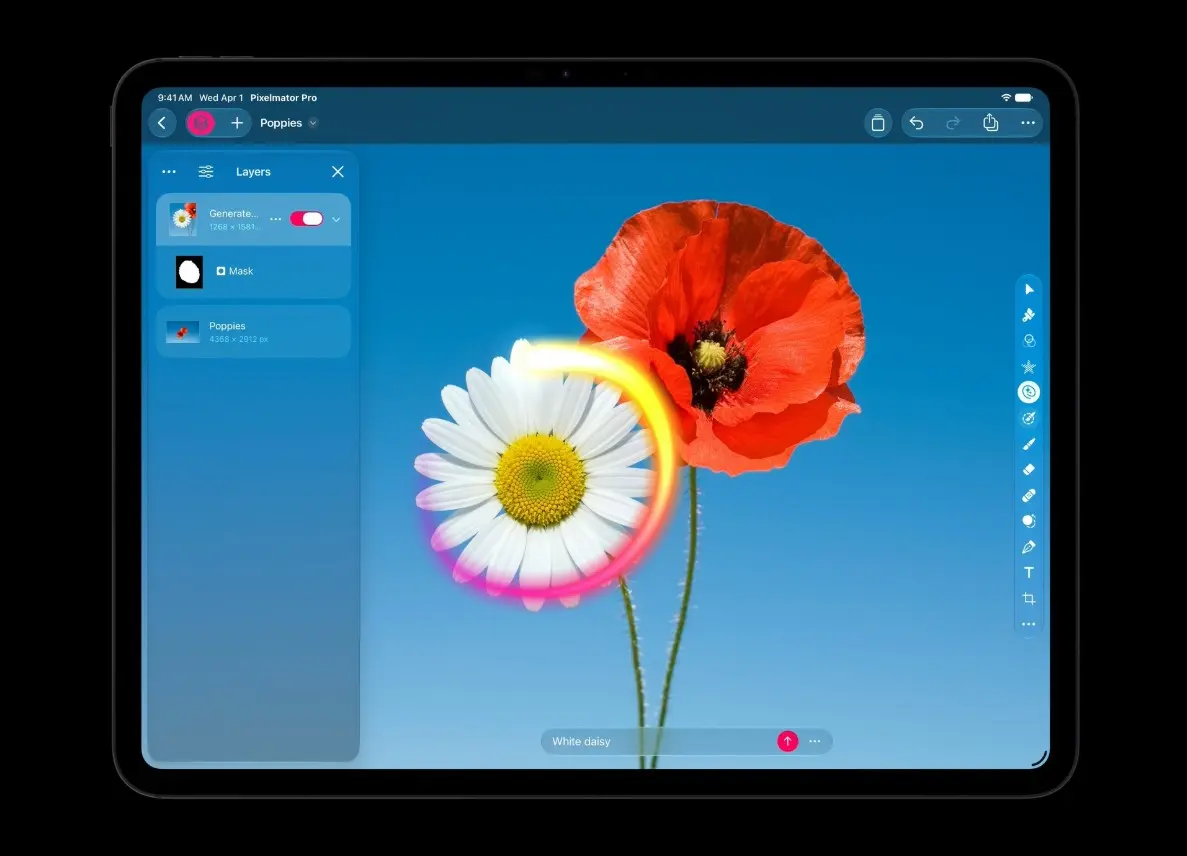Click the Generate layer name text
The image size is (1187, 856).
[x=234, y=213]
